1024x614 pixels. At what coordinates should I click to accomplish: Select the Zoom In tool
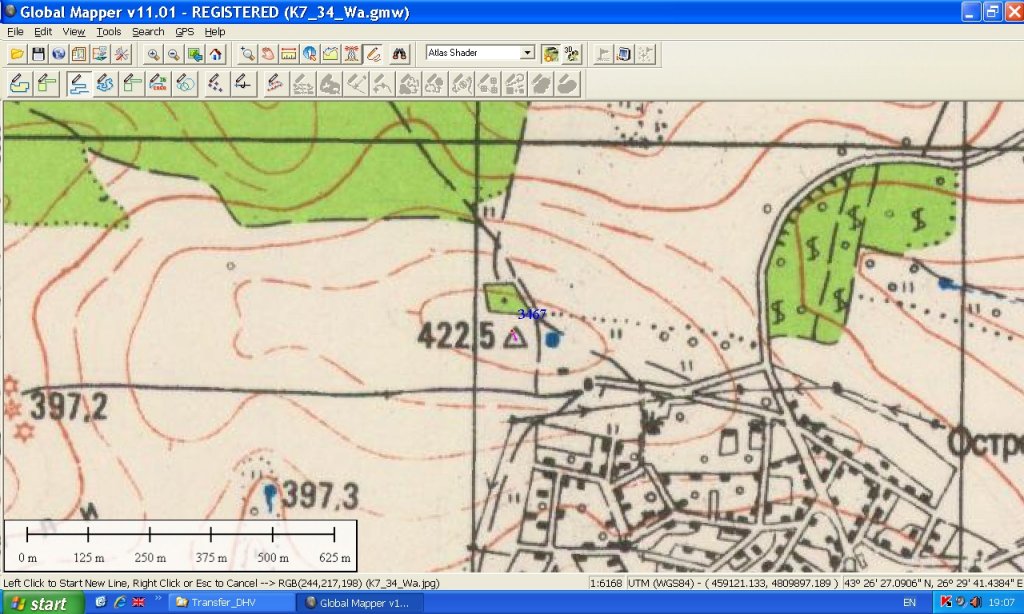(x=153, y=54)
